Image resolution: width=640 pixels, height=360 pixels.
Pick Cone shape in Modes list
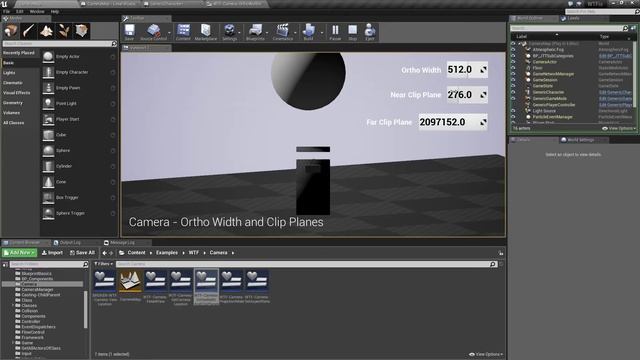click(x=79, y=182)
